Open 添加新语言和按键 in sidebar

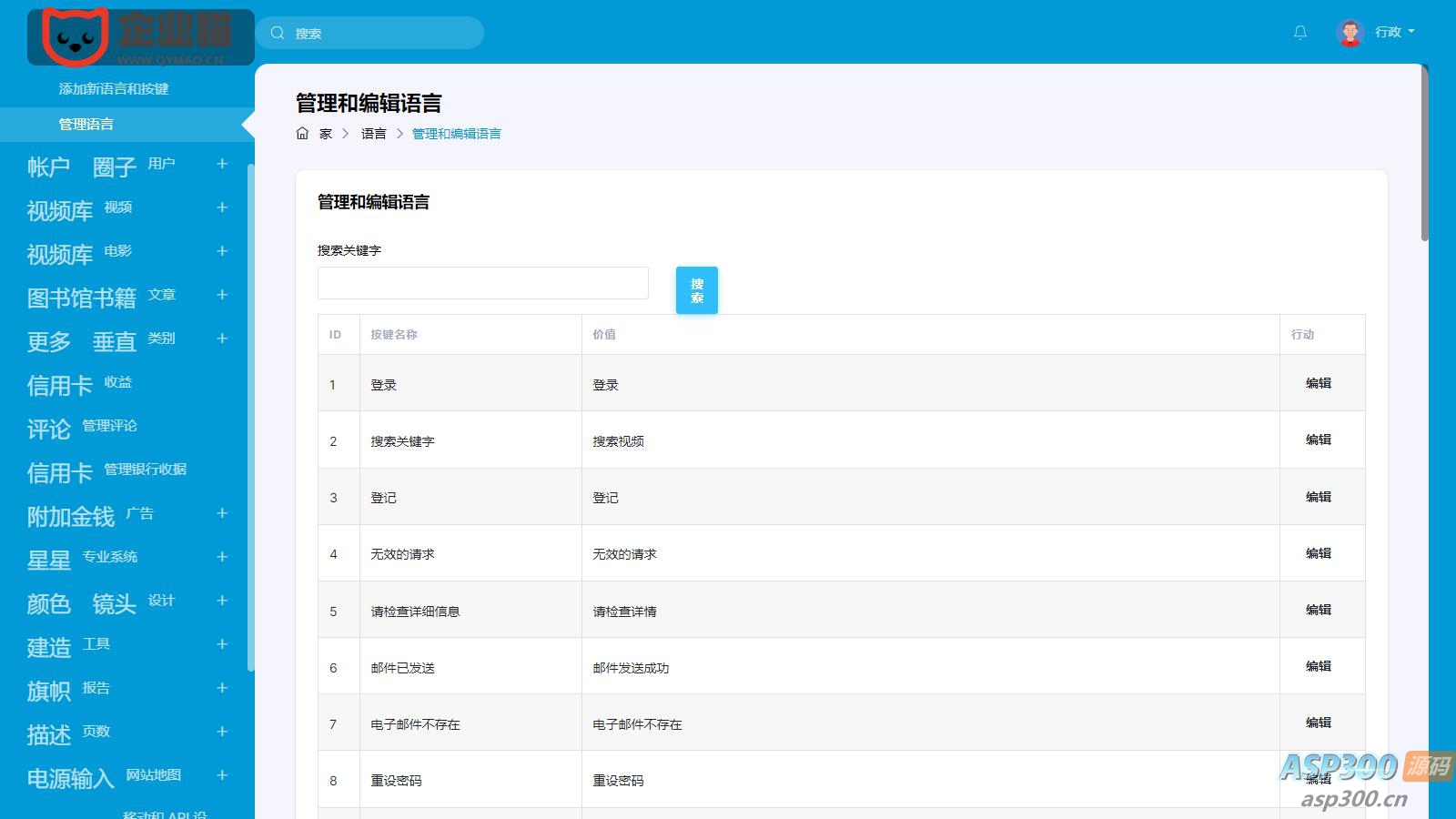(x=114, y=89)
